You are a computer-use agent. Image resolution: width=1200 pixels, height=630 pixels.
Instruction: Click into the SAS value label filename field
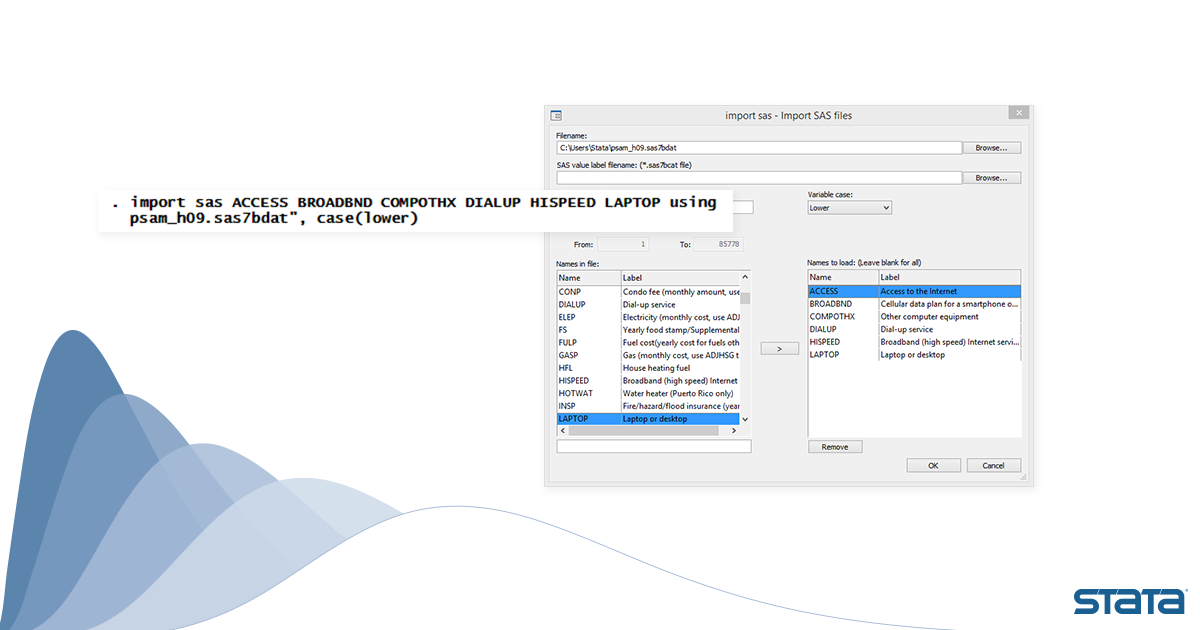click(x=759, y=178)
